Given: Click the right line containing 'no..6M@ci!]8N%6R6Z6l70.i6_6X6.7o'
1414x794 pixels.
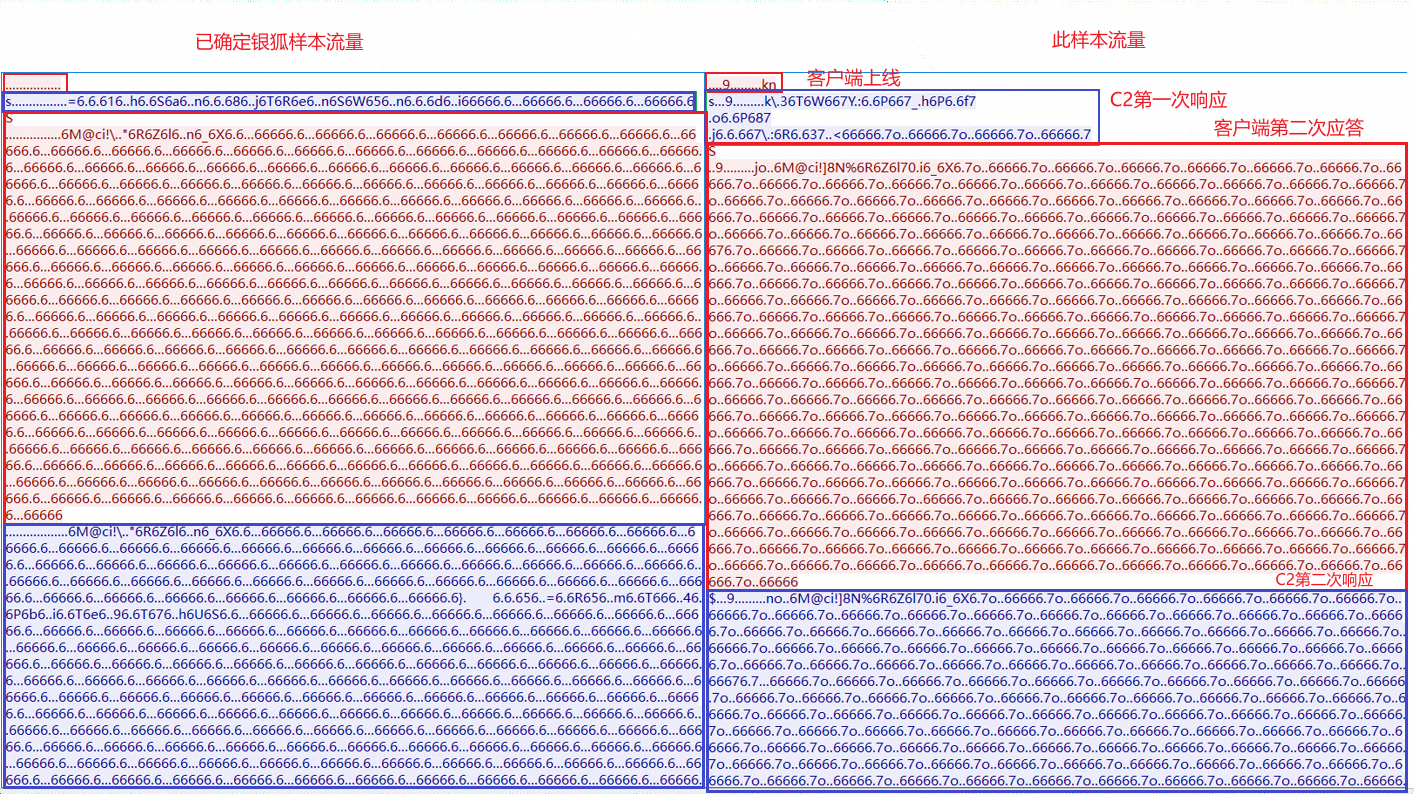Looking at the screenshot, I should pos(1056,598).
